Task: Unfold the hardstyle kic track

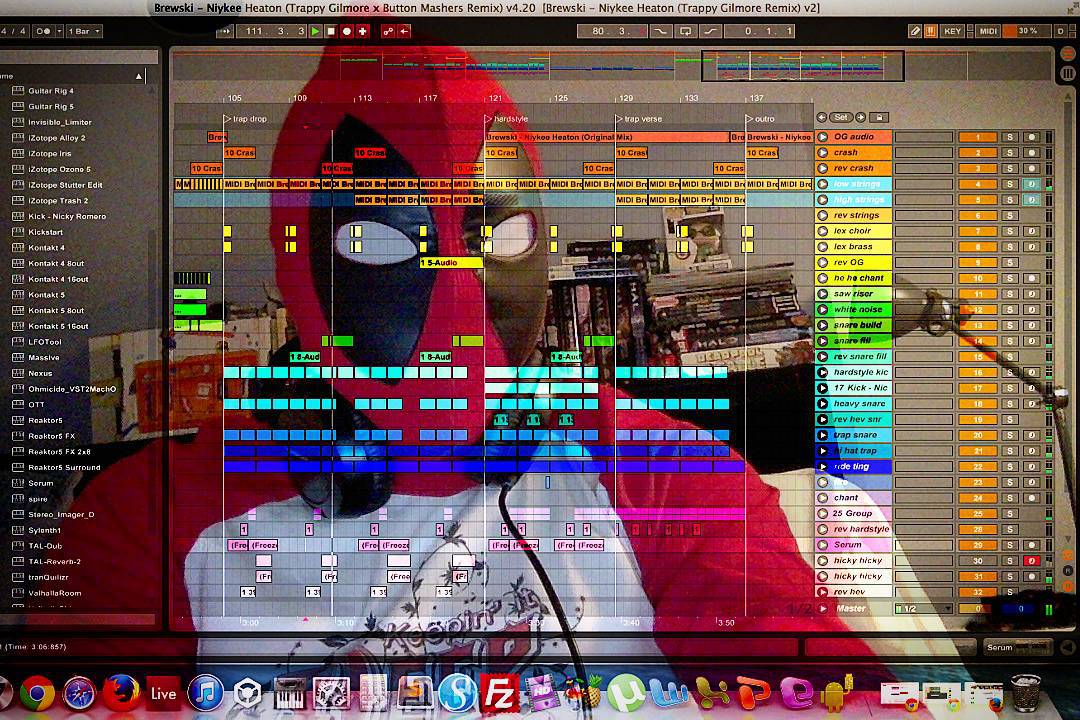Action: pos(822,372)
